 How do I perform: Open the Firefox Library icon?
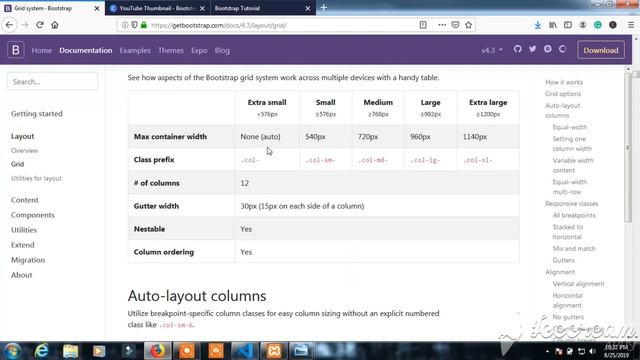pos(553,25)
